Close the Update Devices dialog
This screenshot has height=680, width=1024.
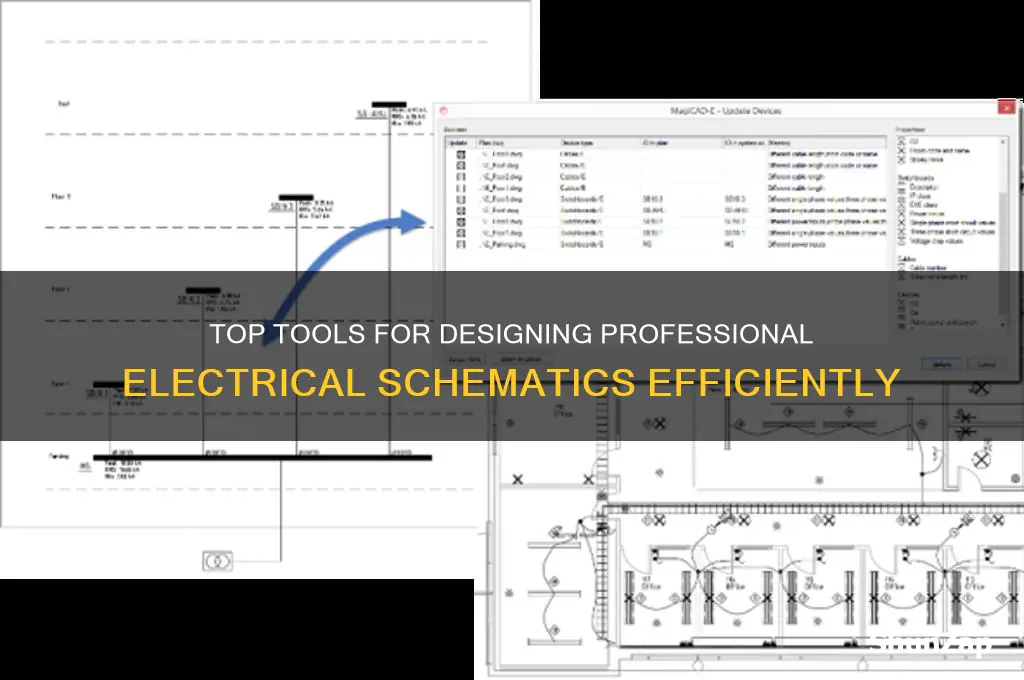coord(1007,106)
